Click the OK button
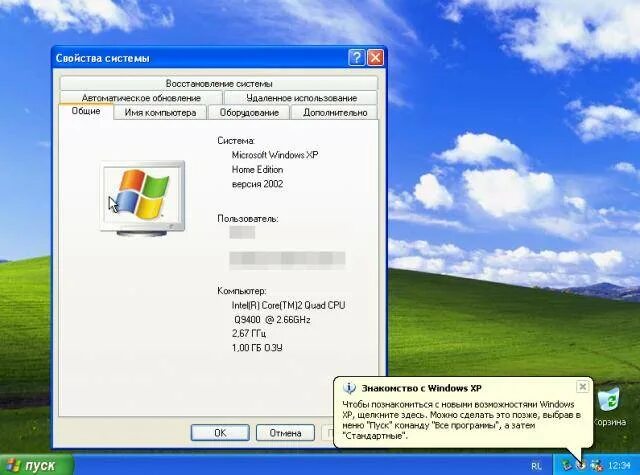 [x=220, y=433]
